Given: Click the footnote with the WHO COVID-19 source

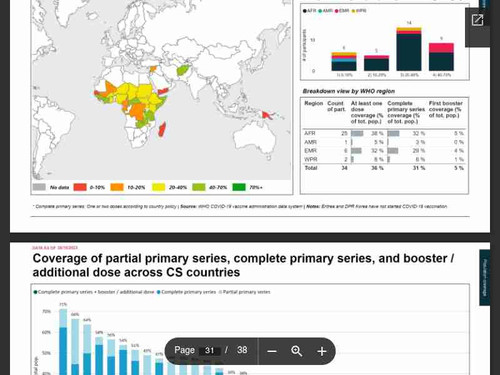Looking at the screenshot, I should pyautogui.click(x=240, y=206).
